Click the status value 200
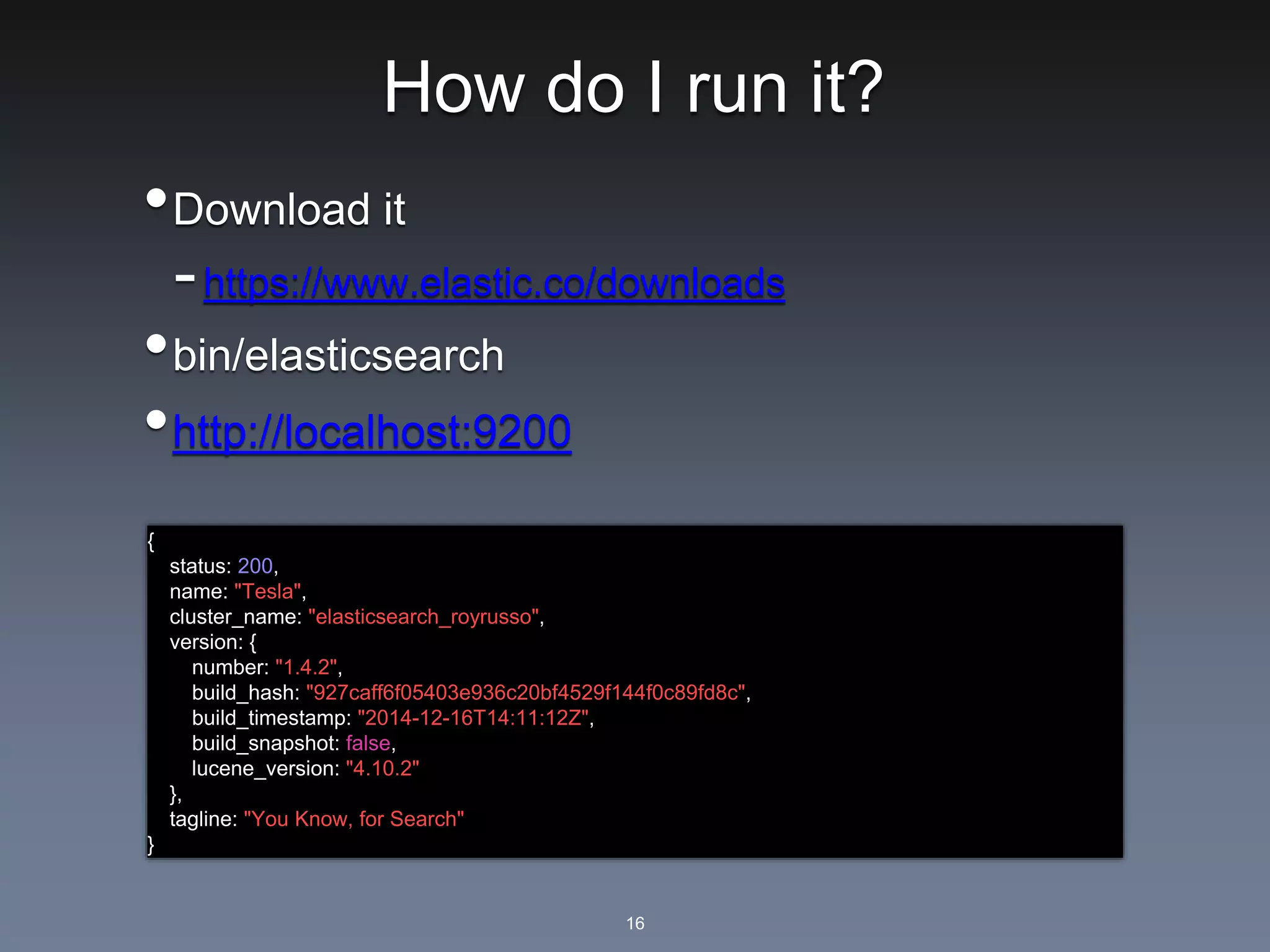 (255, 566)
